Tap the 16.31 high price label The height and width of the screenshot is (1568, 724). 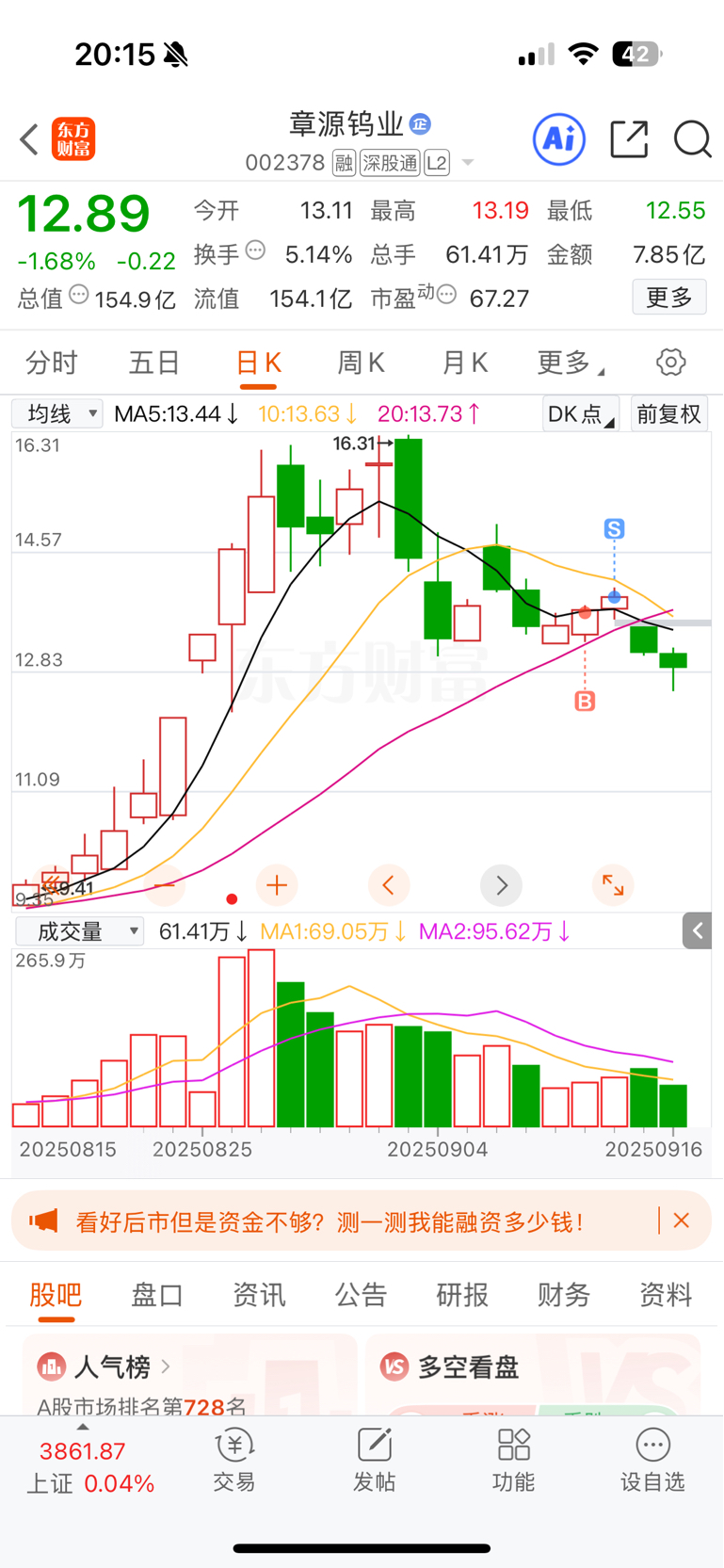click(x=354, y=444)
